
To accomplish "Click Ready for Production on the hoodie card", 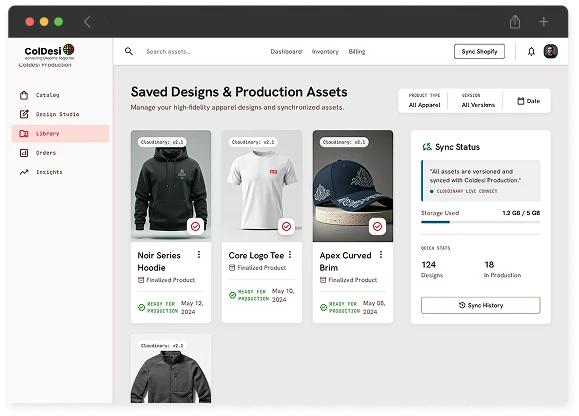I will [158, 307].
